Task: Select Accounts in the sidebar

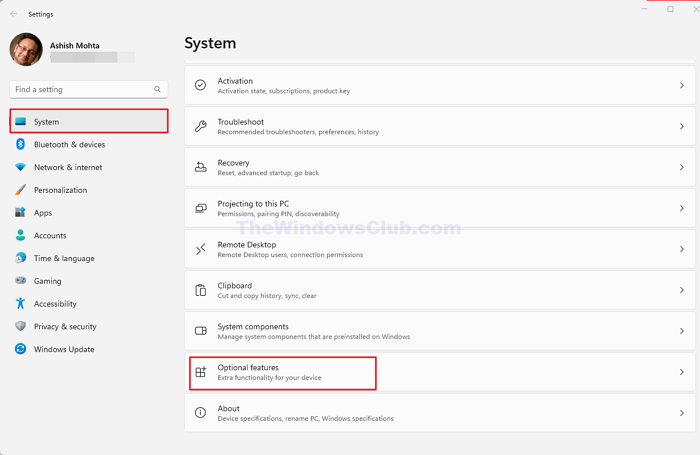Action: (50, 236)
